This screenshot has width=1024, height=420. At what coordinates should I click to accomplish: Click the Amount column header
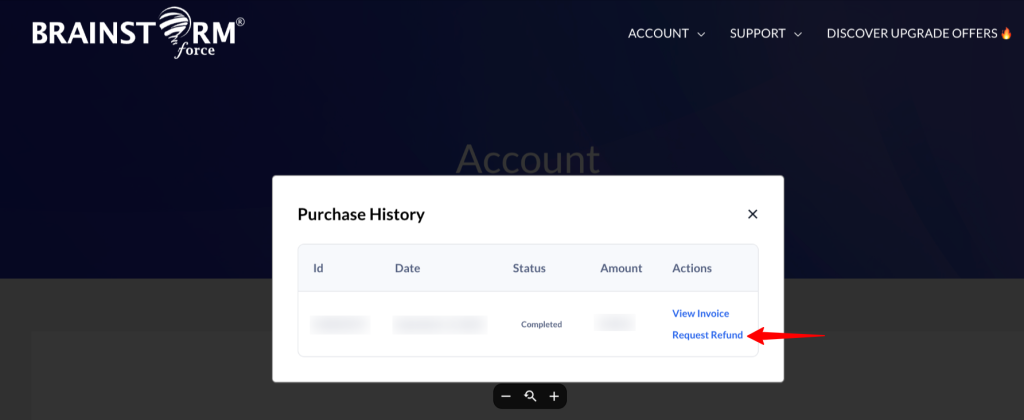point(620,269)
